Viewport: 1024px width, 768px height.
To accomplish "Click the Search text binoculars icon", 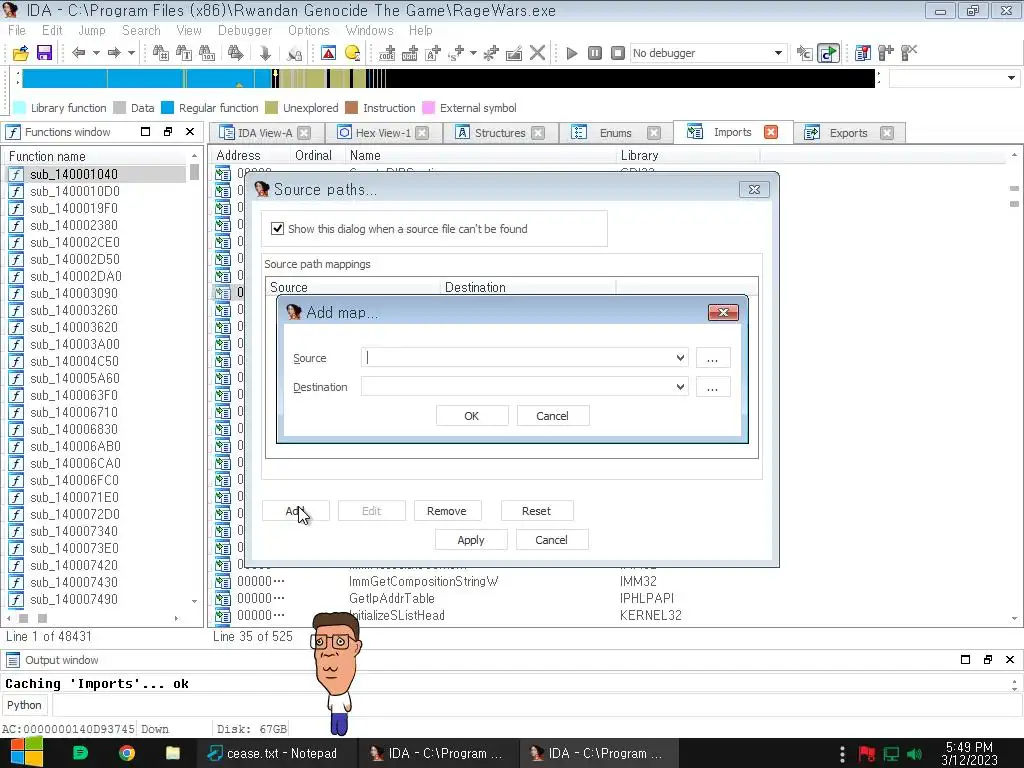I will pyautogui.click(x=184, y=53).
